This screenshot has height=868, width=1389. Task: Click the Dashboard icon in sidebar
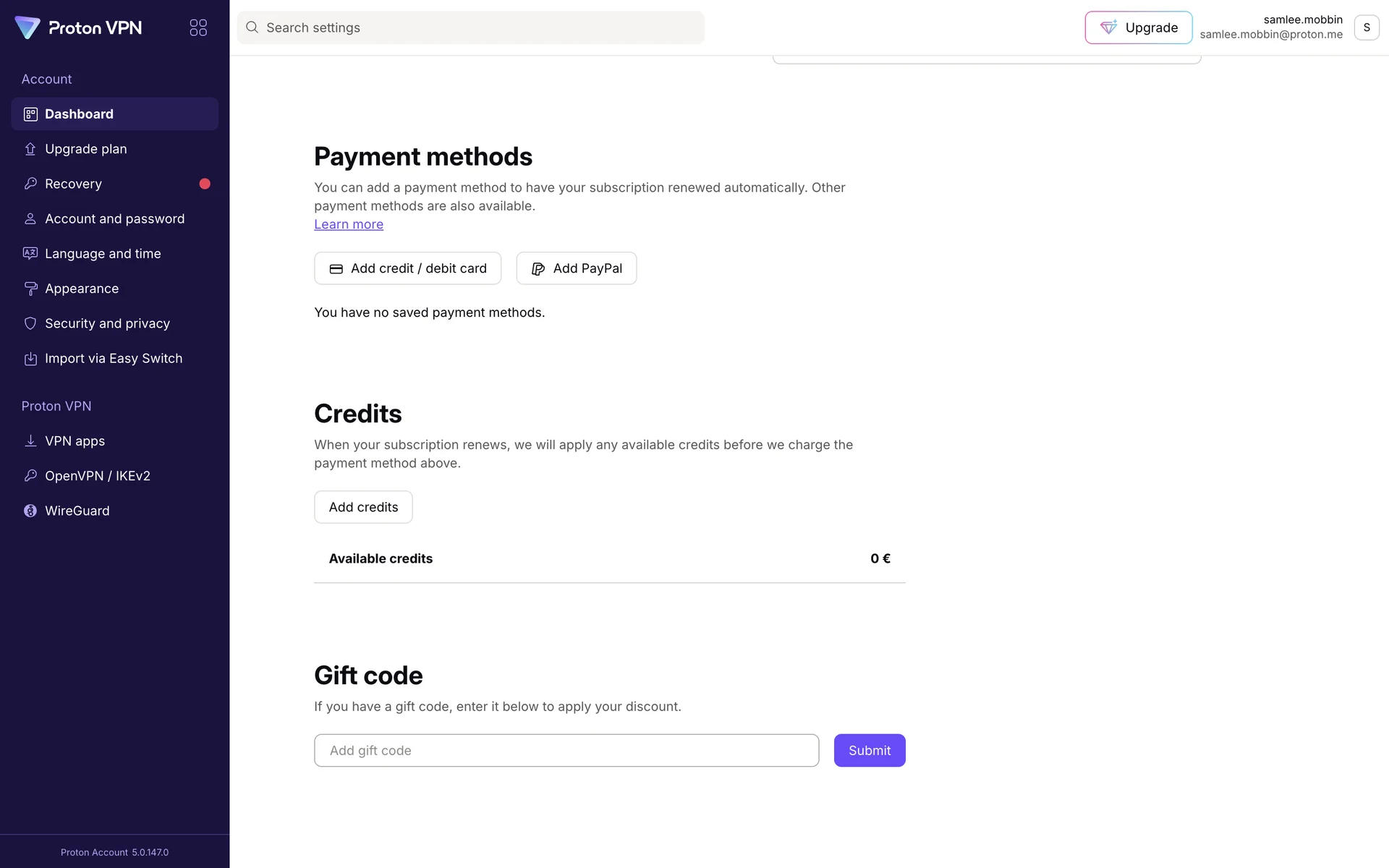click(x=30, y=114)
